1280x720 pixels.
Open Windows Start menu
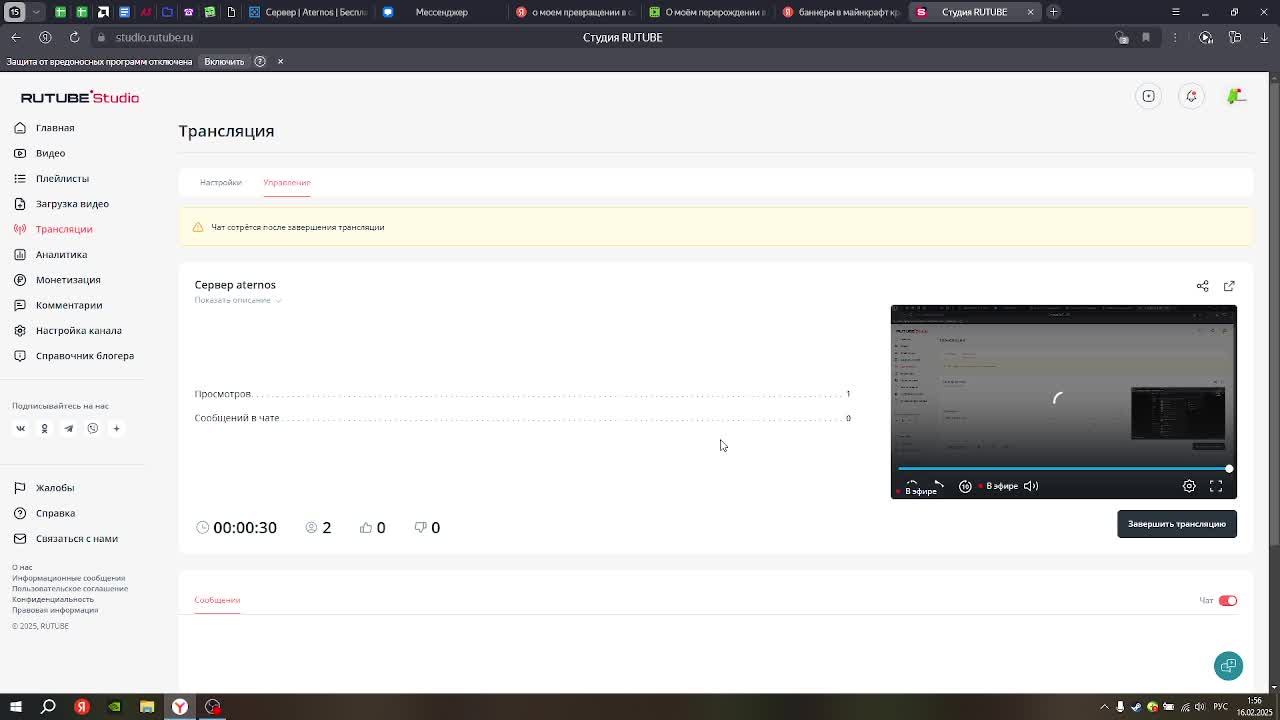tap(16, 707)
